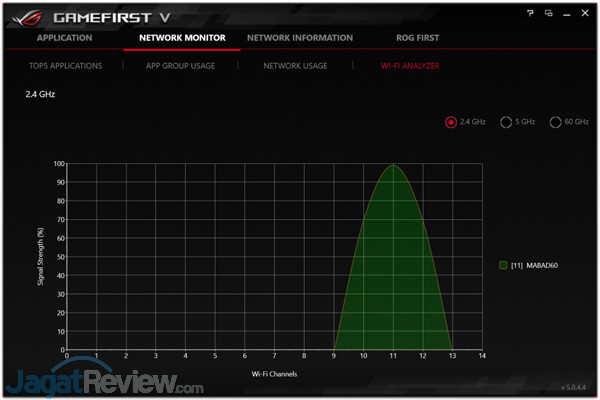The height and width of the screenshot is (400, 600).
Task: Open the help question mark icon
Action: 530,14
